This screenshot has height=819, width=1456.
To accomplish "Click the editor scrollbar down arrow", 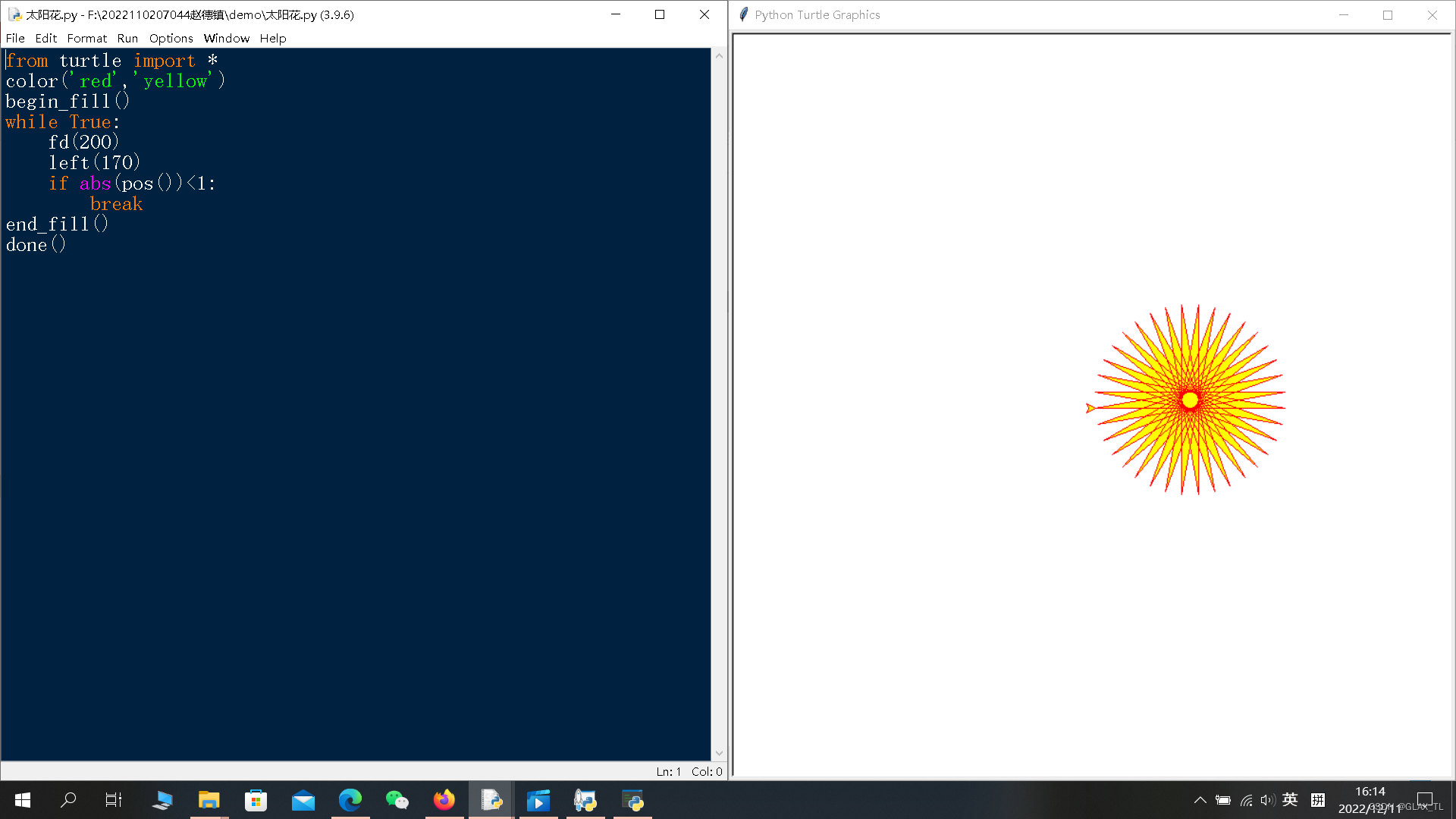I will pyautogui.click(x=719, y=754).
